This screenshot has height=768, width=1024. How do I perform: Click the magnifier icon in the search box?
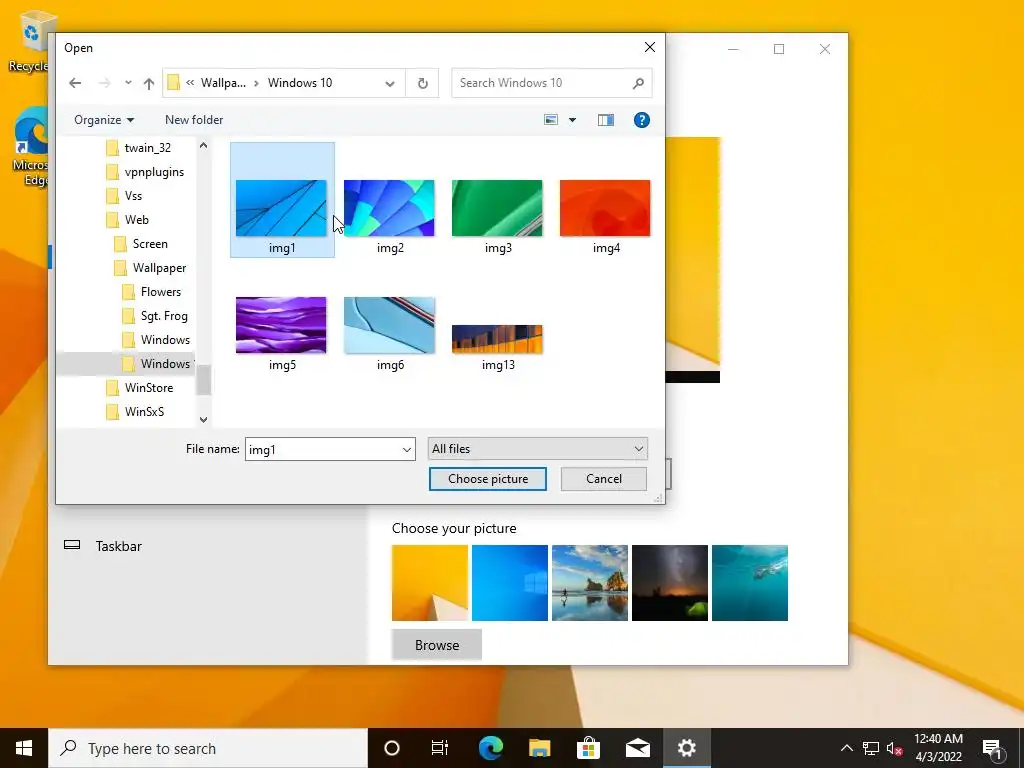coord(639,83)
